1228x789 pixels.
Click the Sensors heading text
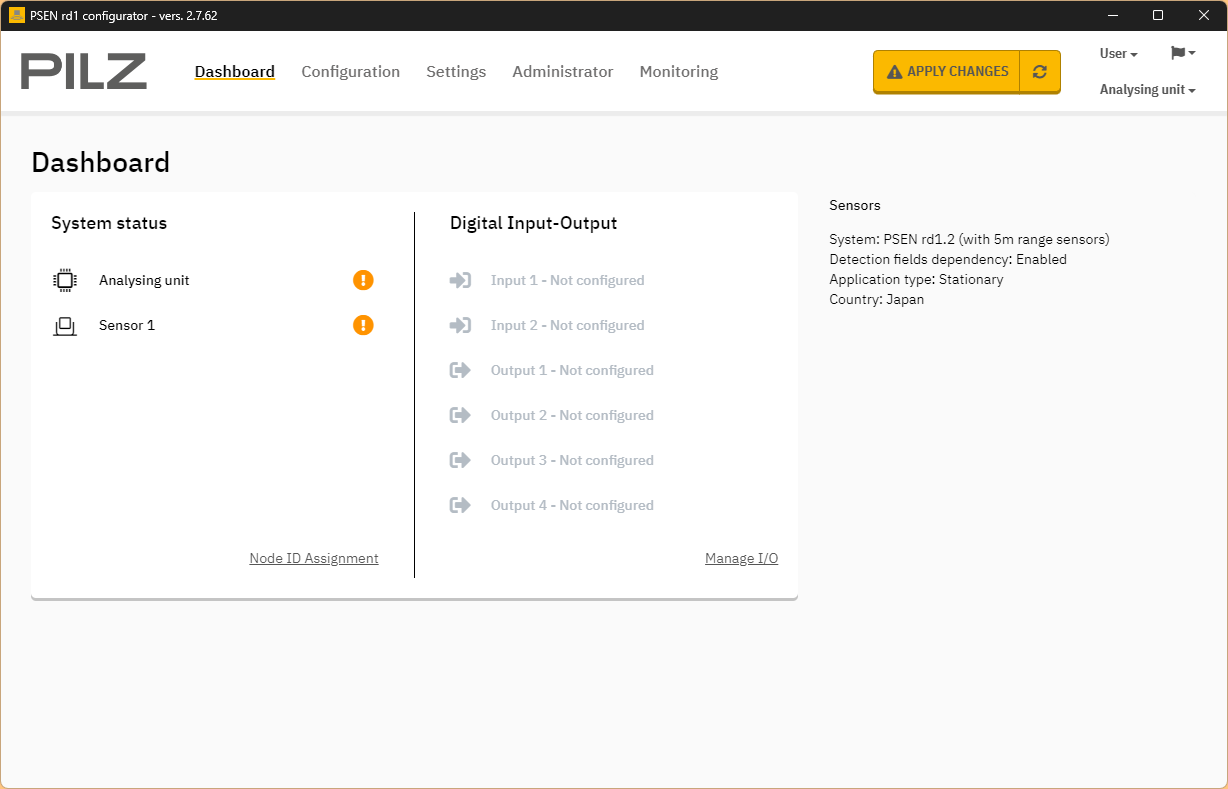point(855,206)
